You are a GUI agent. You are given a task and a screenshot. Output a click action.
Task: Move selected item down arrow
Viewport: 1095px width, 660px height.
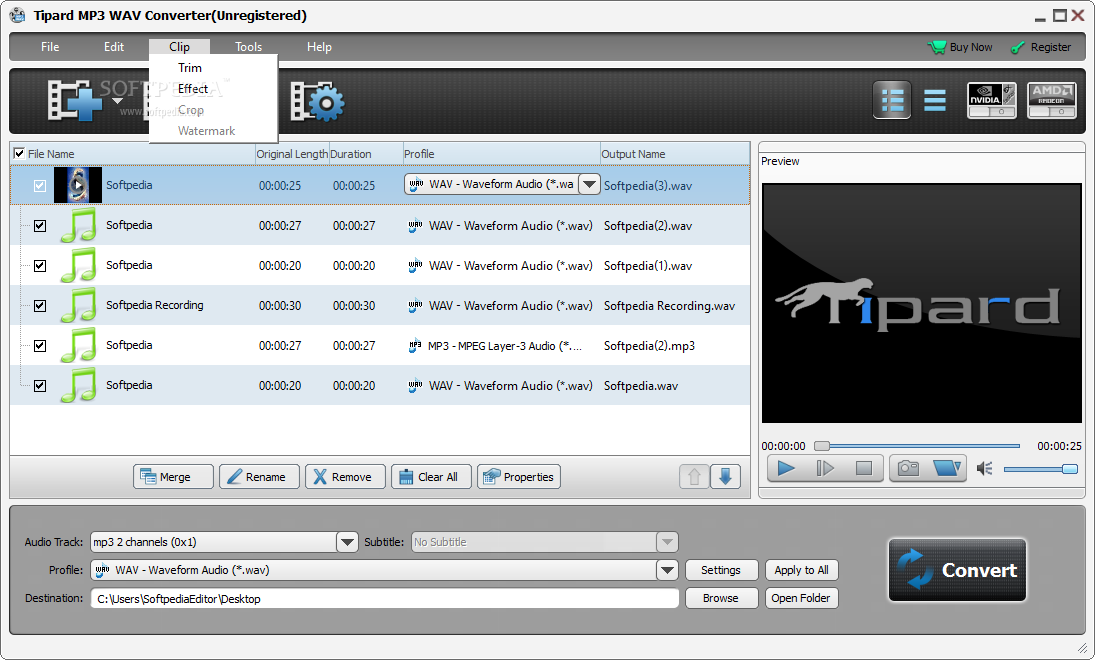(725, 477)
